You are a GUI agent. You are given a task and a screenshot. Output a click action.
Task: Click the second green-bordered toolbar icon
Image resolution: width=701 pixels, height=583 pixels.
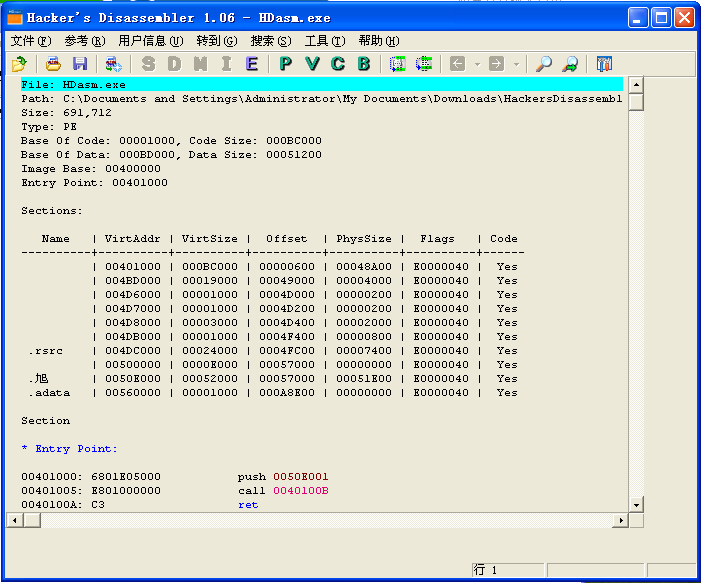click(423, 64)
